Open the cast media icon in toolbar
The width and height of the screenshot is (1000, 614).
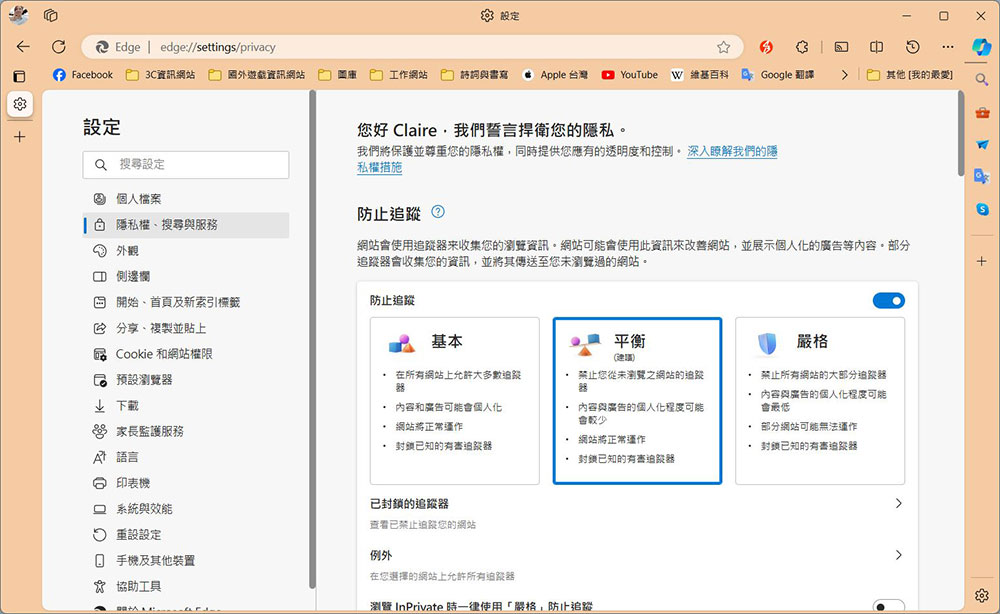[841, 47]
